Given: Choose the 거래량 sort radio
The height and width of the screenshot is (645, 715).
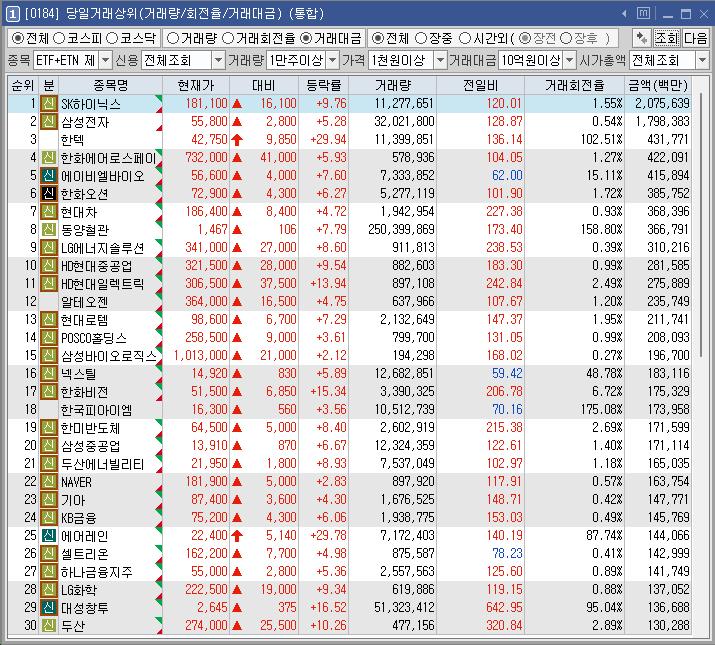Looking at the screenshot, I should tap(173, 38).
